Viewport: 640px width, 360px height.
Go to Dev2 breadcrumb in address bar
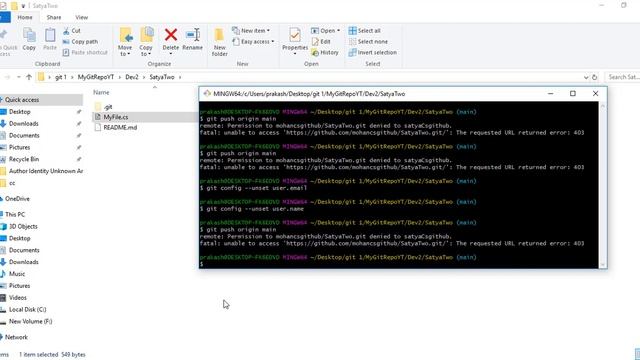pyautogui.click(x=132, y=77)
